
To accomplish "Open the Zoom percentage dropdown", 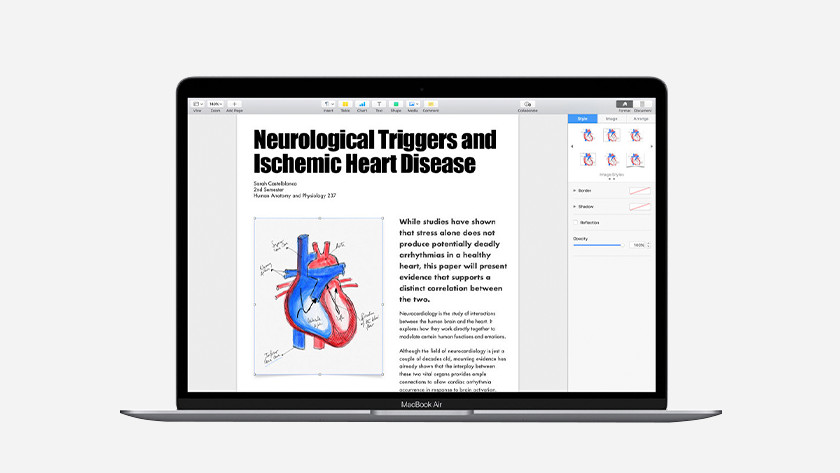I will [x=215, y=104].
